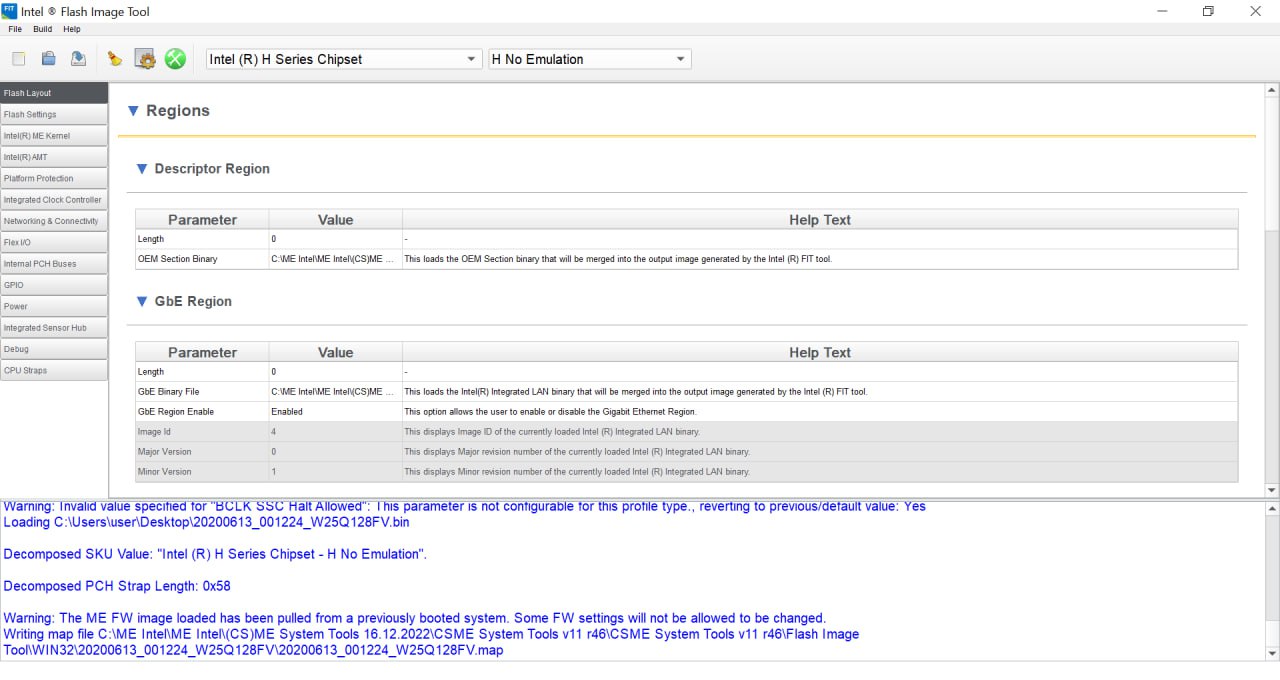Screen dimensions: 1280x680
Task: Select the GbE Binary File parameter label
Action: tap(168, 391)
